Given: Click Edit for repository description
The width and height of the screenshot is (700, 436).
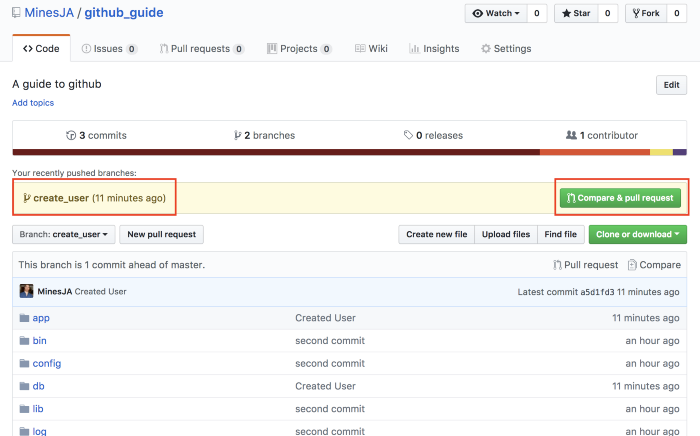Looking at the screenshot, I should click(671, 85).
